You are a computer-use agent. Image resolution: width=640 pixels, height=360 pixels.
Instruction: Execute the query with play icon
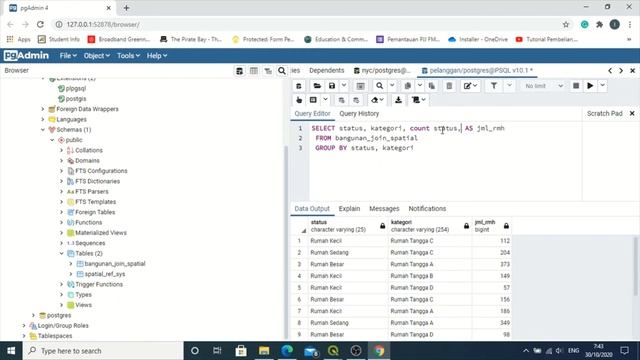[x=590, y=86]
